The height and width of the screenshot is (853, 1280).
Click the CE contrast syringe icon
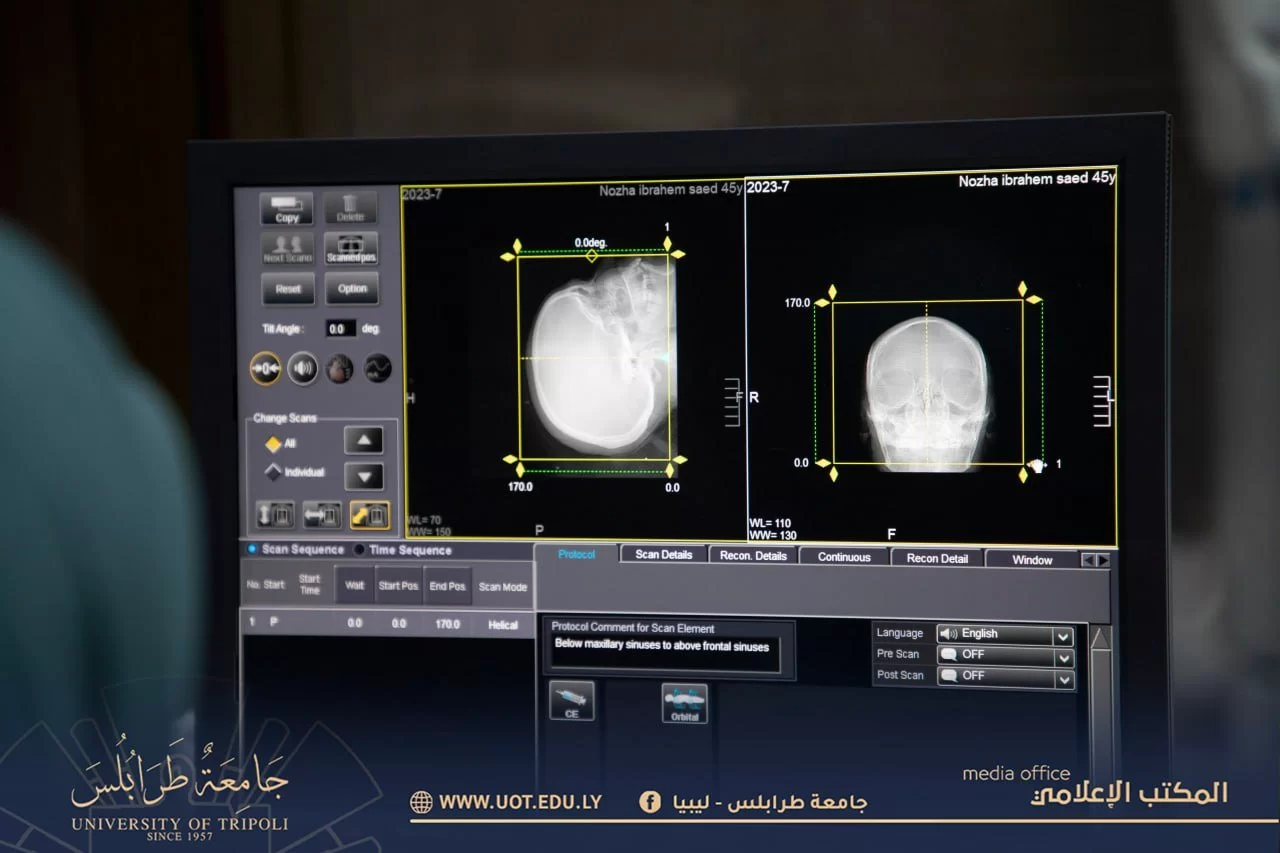click(x=572, y=701)
